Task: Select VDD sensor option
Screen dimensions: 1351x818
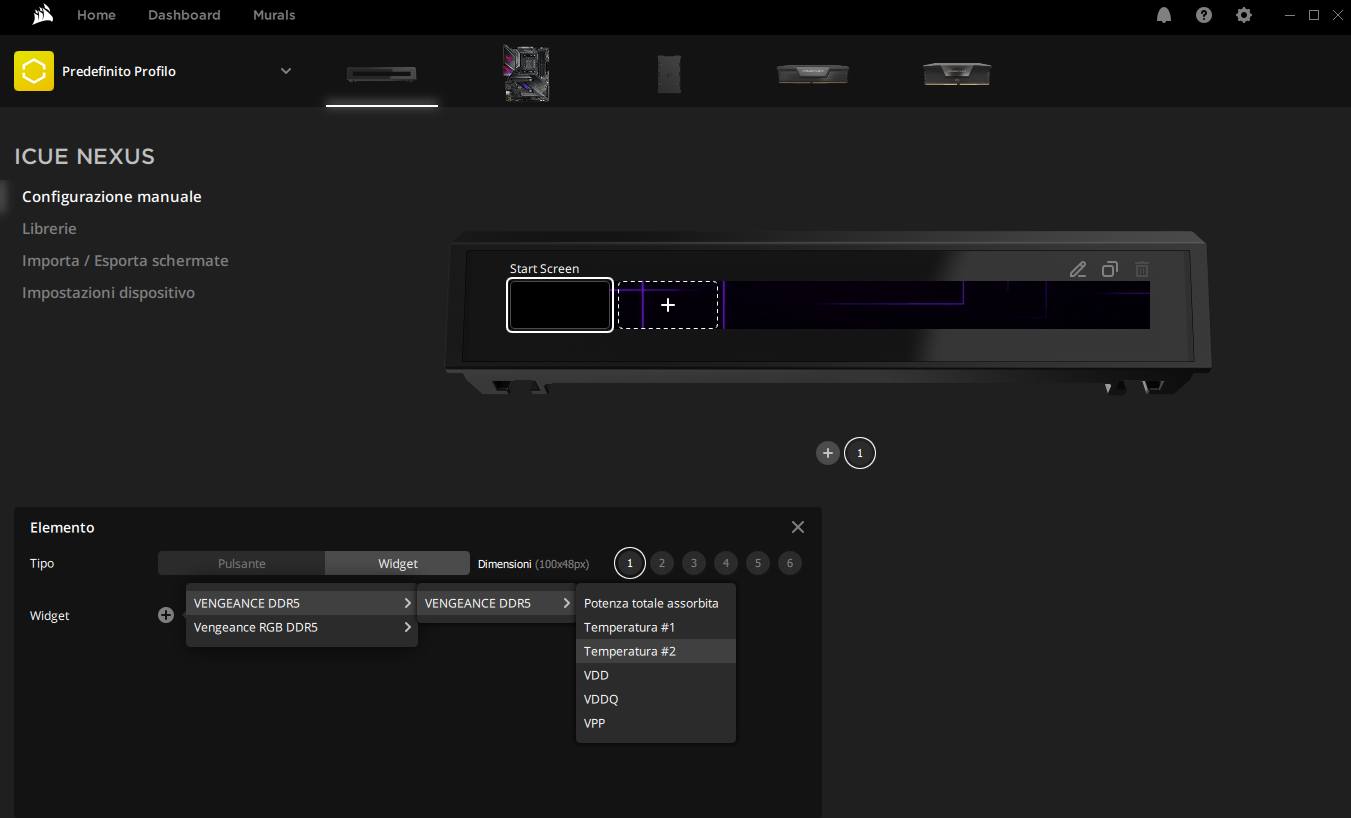Action: [x=656, y=675]
